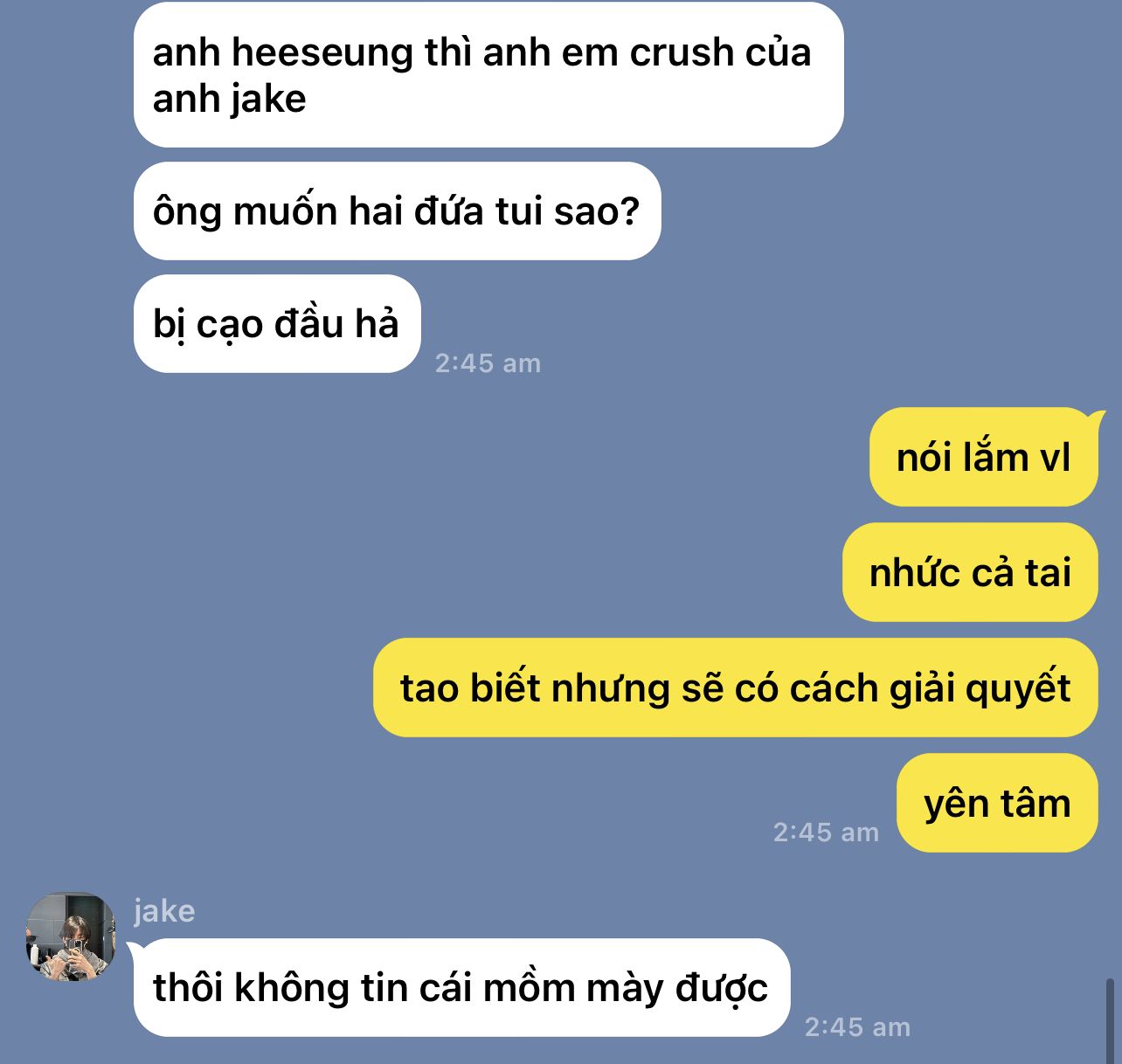Tap the yellow 'nói lắm vl' bubble
This screenshot has height=1064, width=1122.
click(x=984, y=457)
